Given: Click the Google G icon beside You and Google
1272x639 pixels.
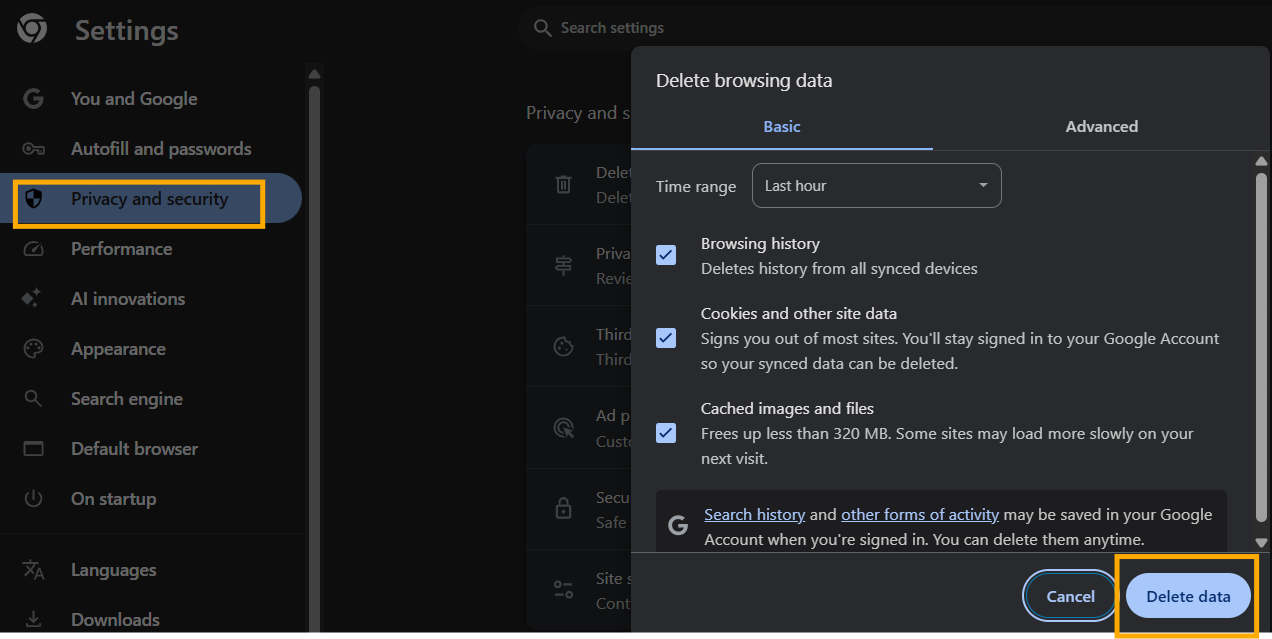Looking at the screenshot, I should (x=33, y=99).
